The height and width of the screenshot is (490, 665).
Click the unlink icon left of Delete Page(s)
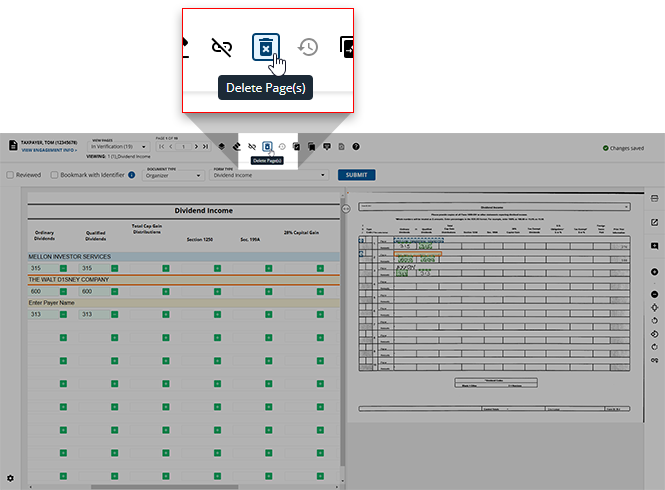click(x=252, y=147)
